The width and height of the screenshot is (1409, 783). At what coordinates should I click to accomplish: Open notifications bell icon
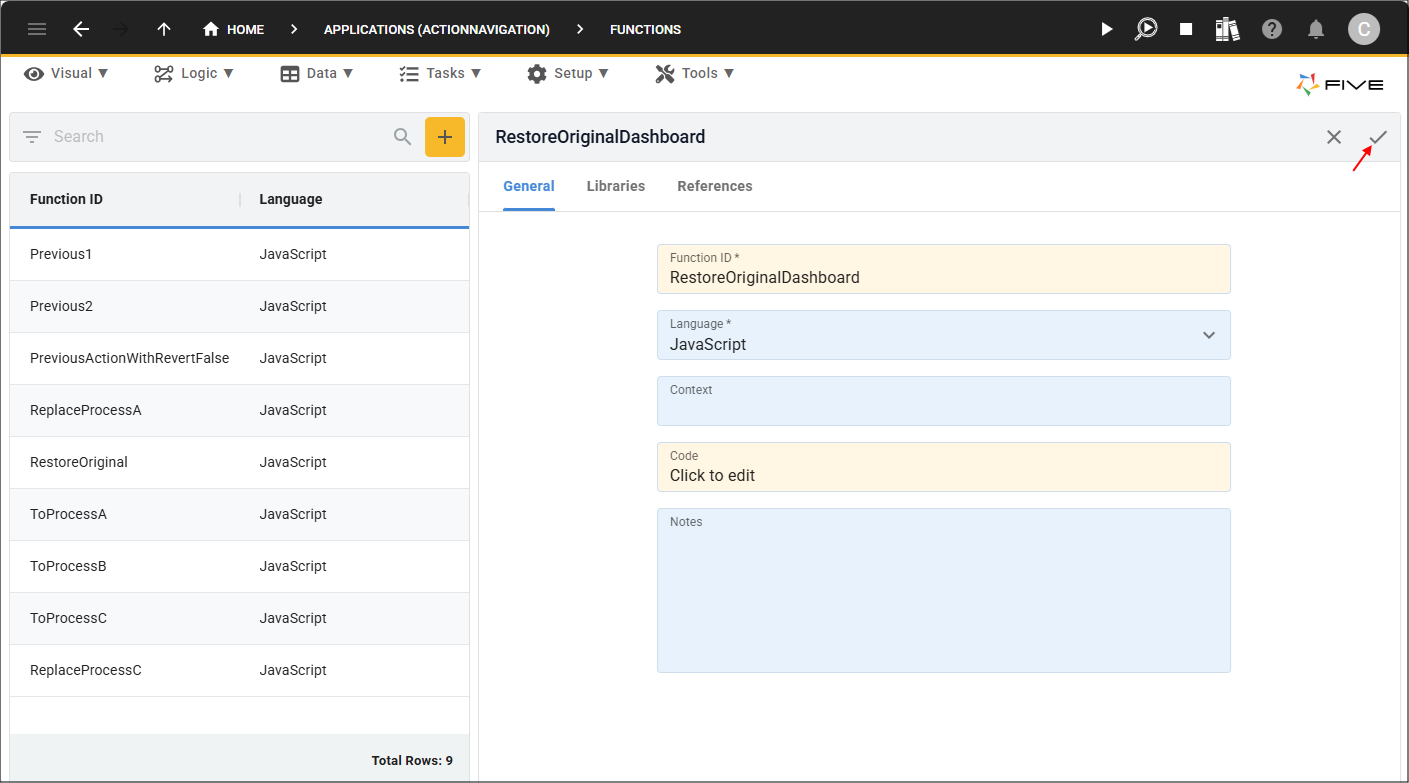coord(1316,29)
